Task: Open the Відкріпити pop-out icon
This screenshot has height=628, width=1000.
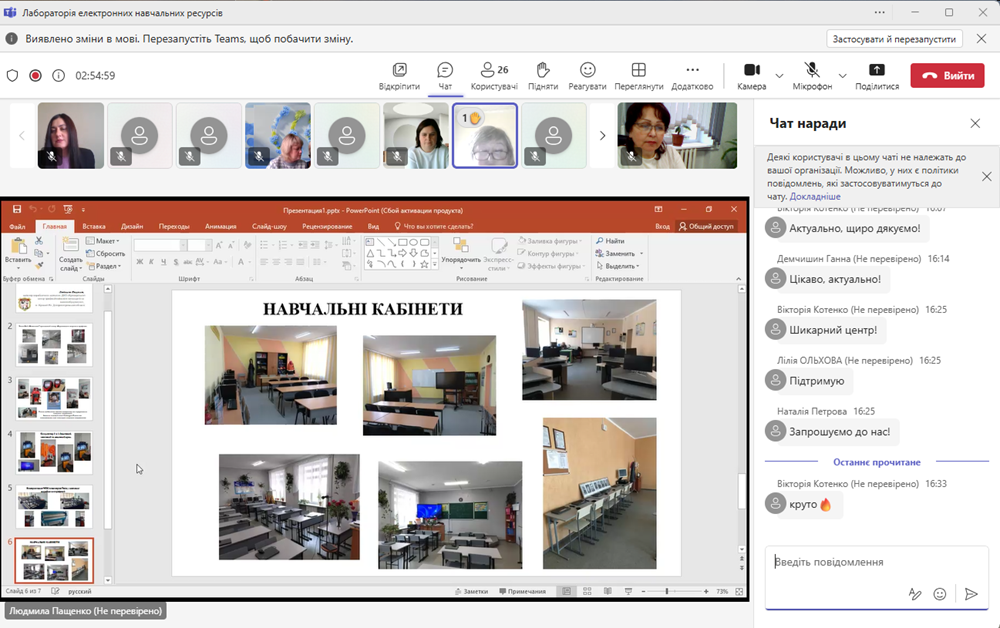Action: click(x=399, y=70)
